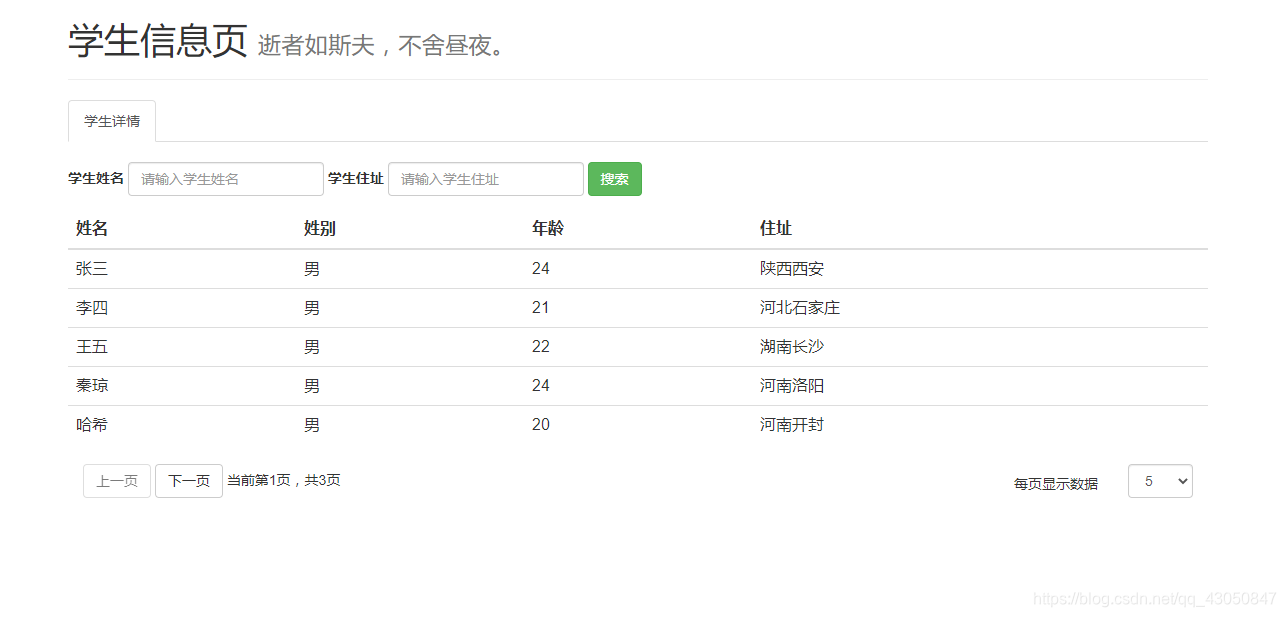Click the 学生住址 label
This screenshot has width=1286, height=617.
(356, 179)
